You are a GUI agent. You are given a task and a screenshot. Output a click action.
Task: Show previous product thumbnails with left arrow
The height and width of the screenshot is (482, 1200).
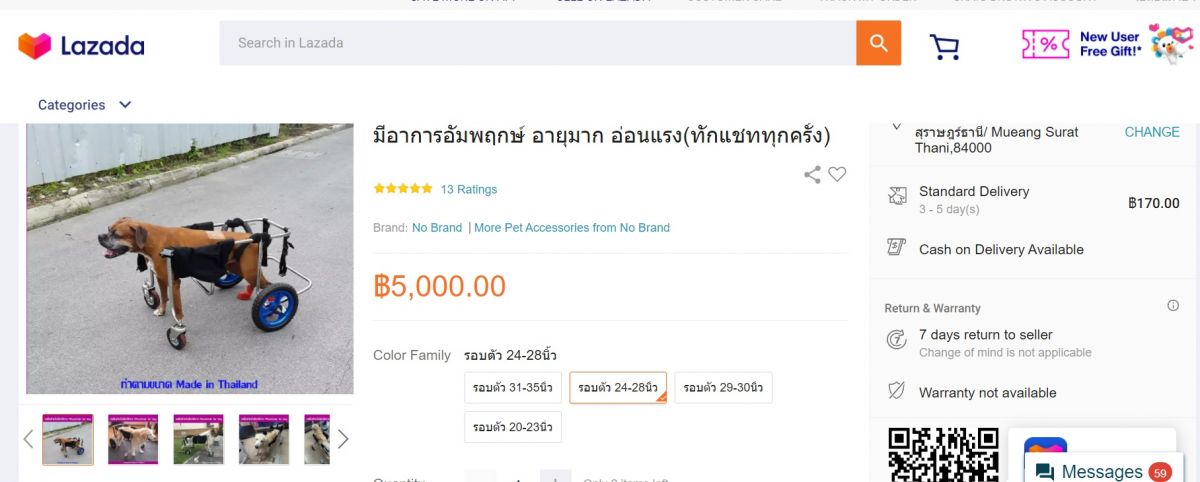point(28,438)
